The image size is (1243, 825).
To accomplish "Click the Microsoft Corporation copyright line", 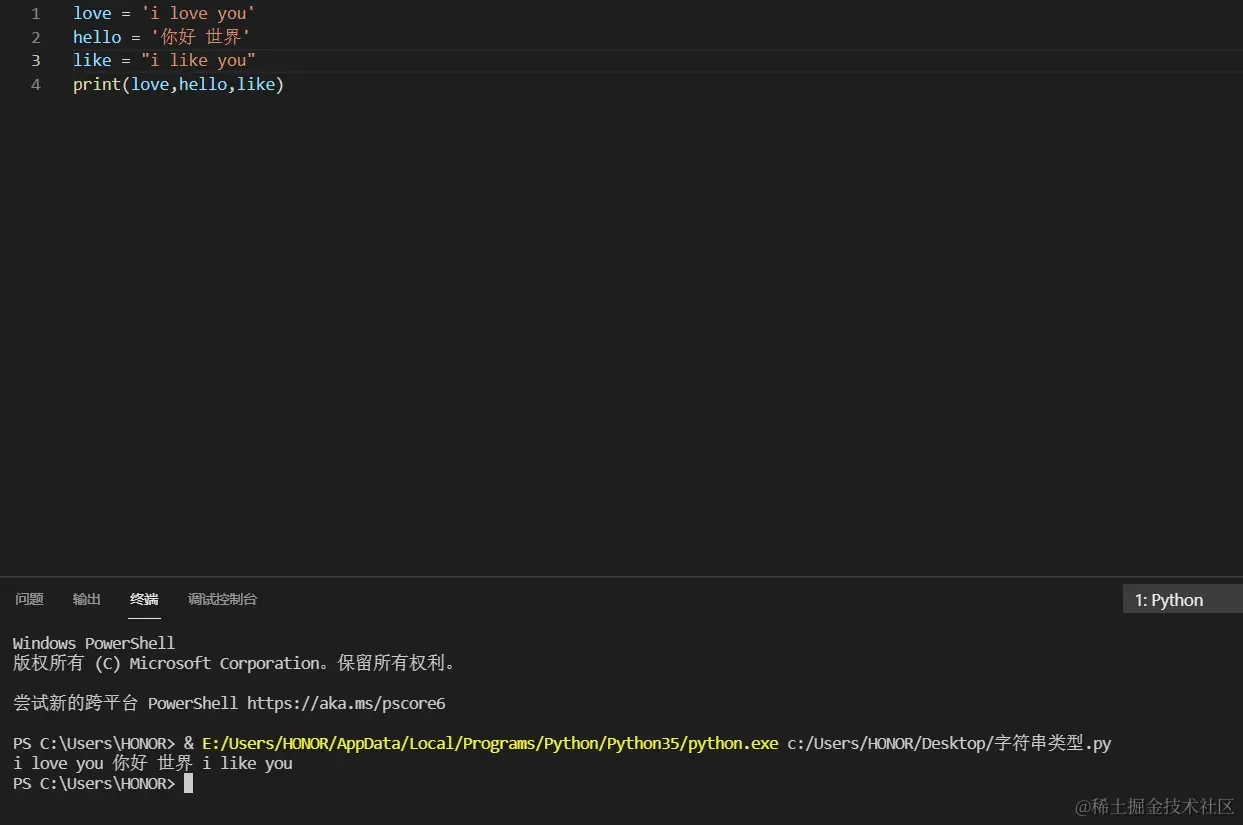I will point(235,663).
